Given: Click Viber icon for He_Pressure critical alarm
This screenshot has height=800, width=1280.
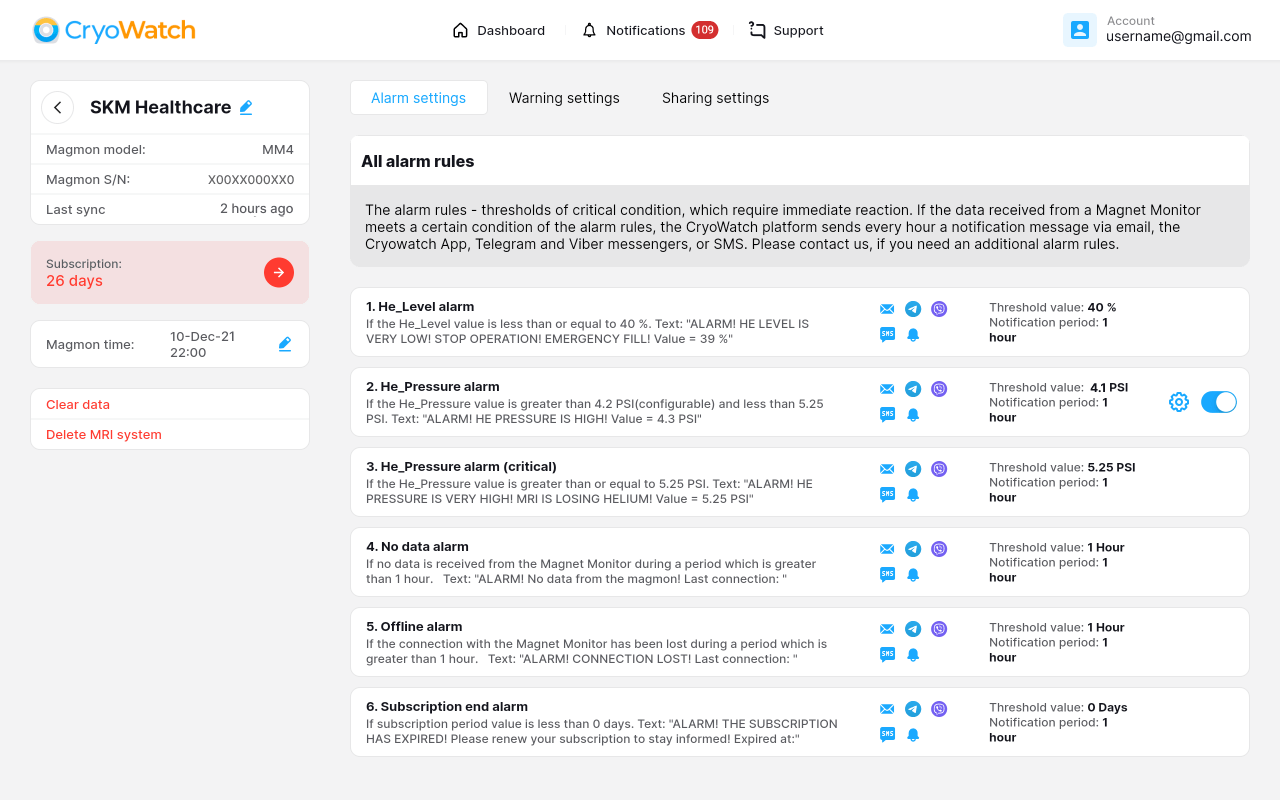Looking at the screenshot, I should pos(939,469).
